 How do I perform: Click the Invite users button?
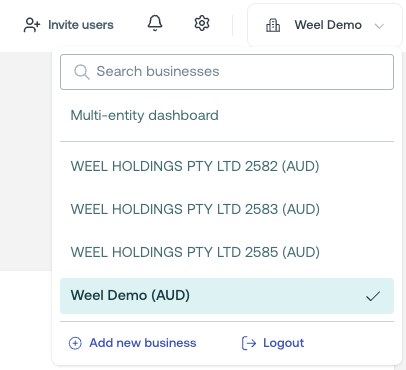[69, 25]
